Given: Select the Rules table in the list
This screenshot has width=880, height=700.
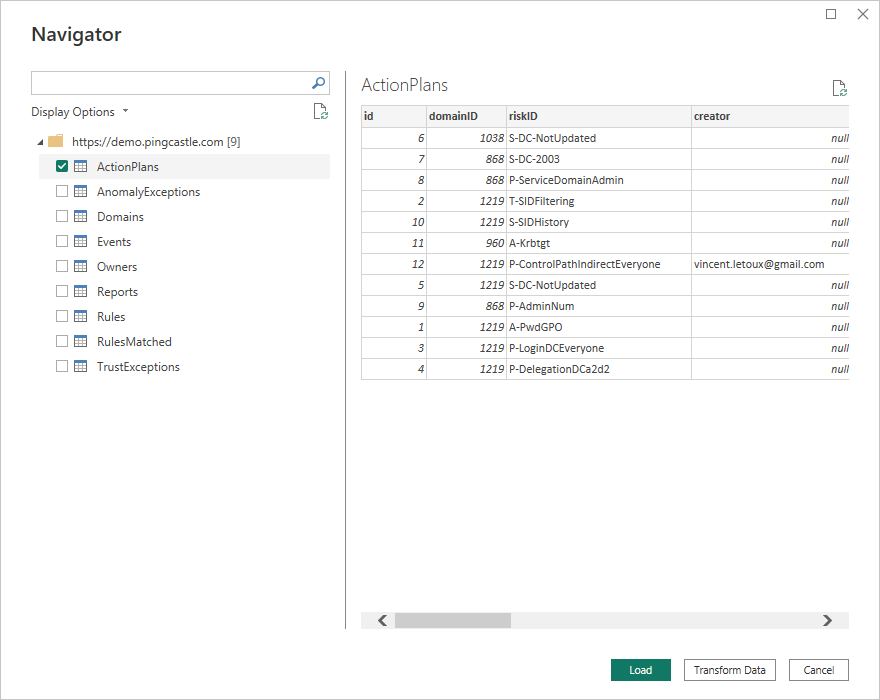Looking at the screenshot, I should click(x=111, y=317).
